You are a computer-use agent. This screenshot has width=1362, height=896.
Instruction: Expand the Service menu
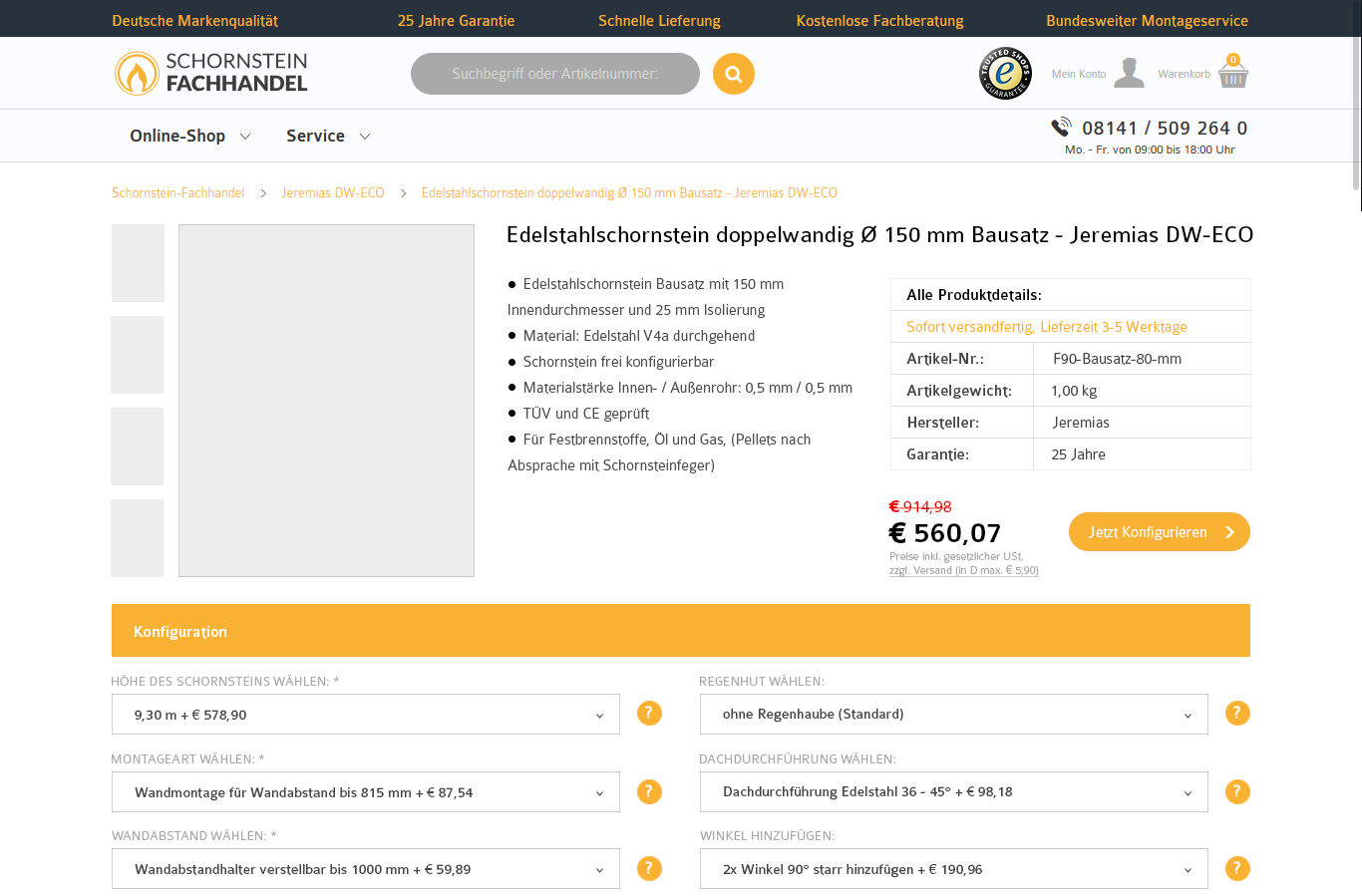coord(328,136)
